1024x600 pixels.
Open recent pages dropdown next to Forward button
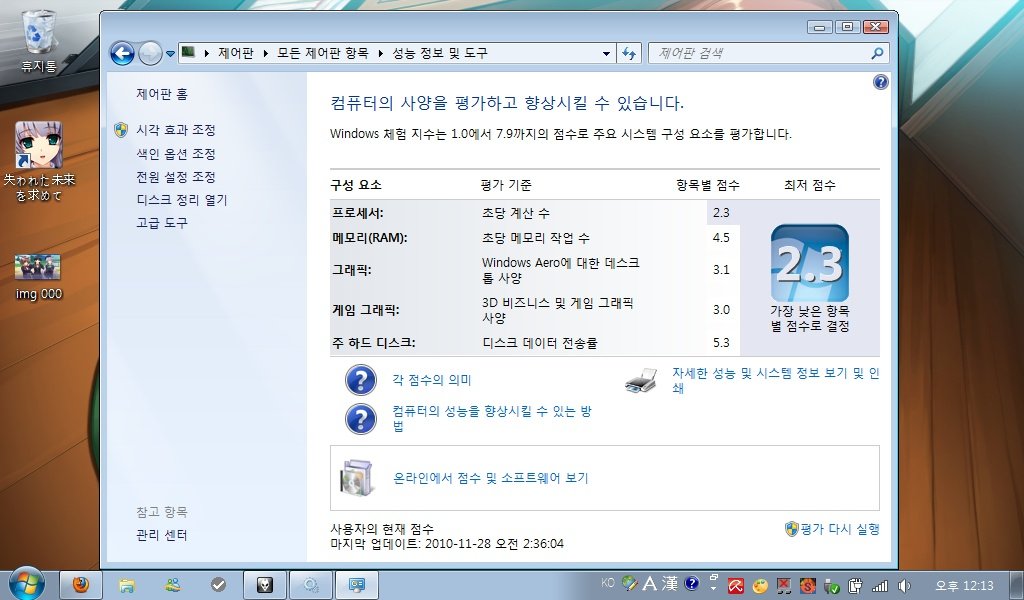click(171, 53)
